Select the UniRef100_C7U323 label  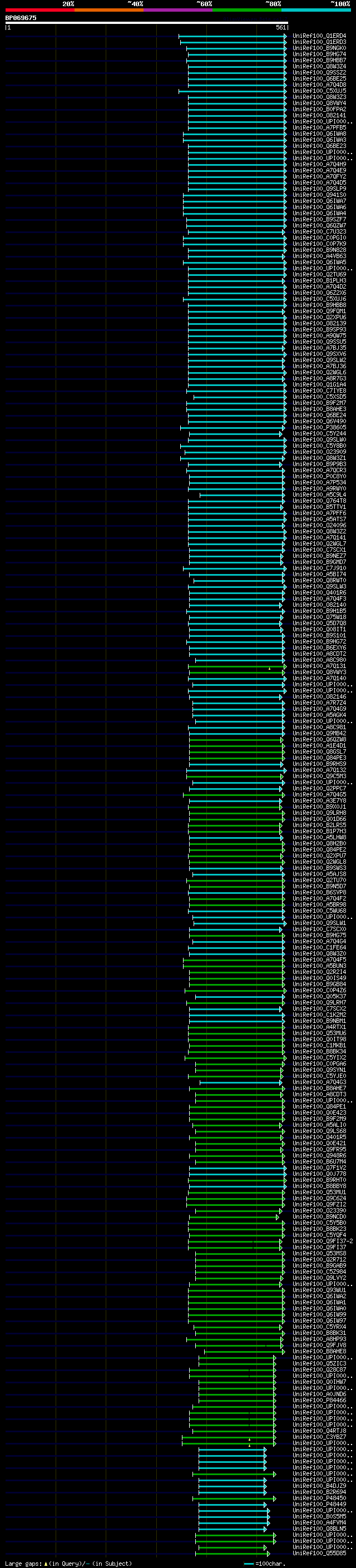point(319,232)
